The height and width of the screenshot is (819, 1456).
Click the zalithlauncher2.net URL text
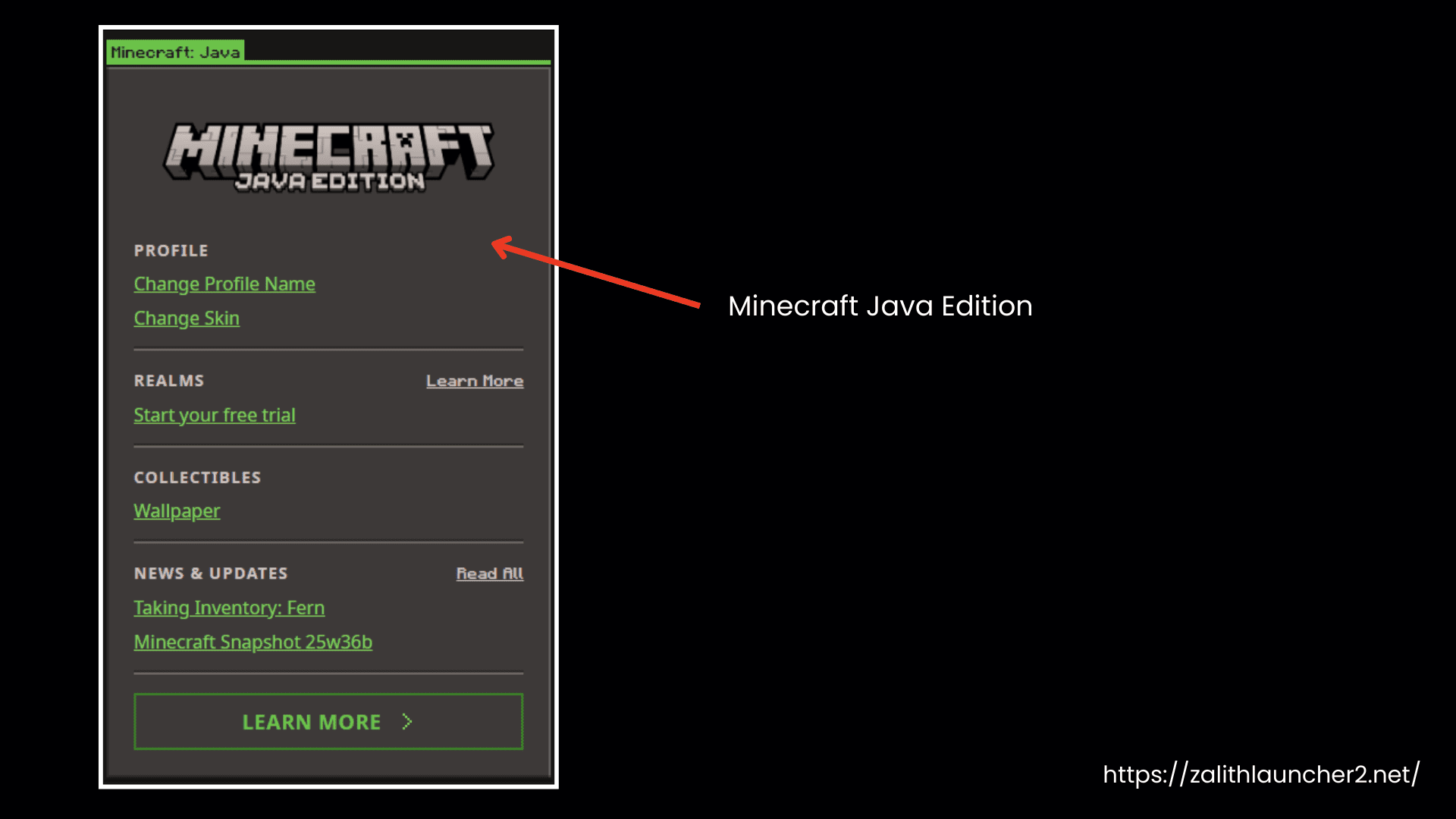1261,774
